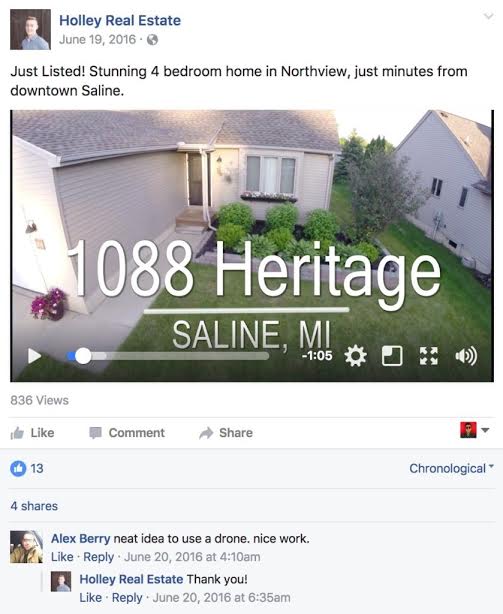View the 13 likes reaction icon
This screenshot has height=614, width=503.
point(18,468)
